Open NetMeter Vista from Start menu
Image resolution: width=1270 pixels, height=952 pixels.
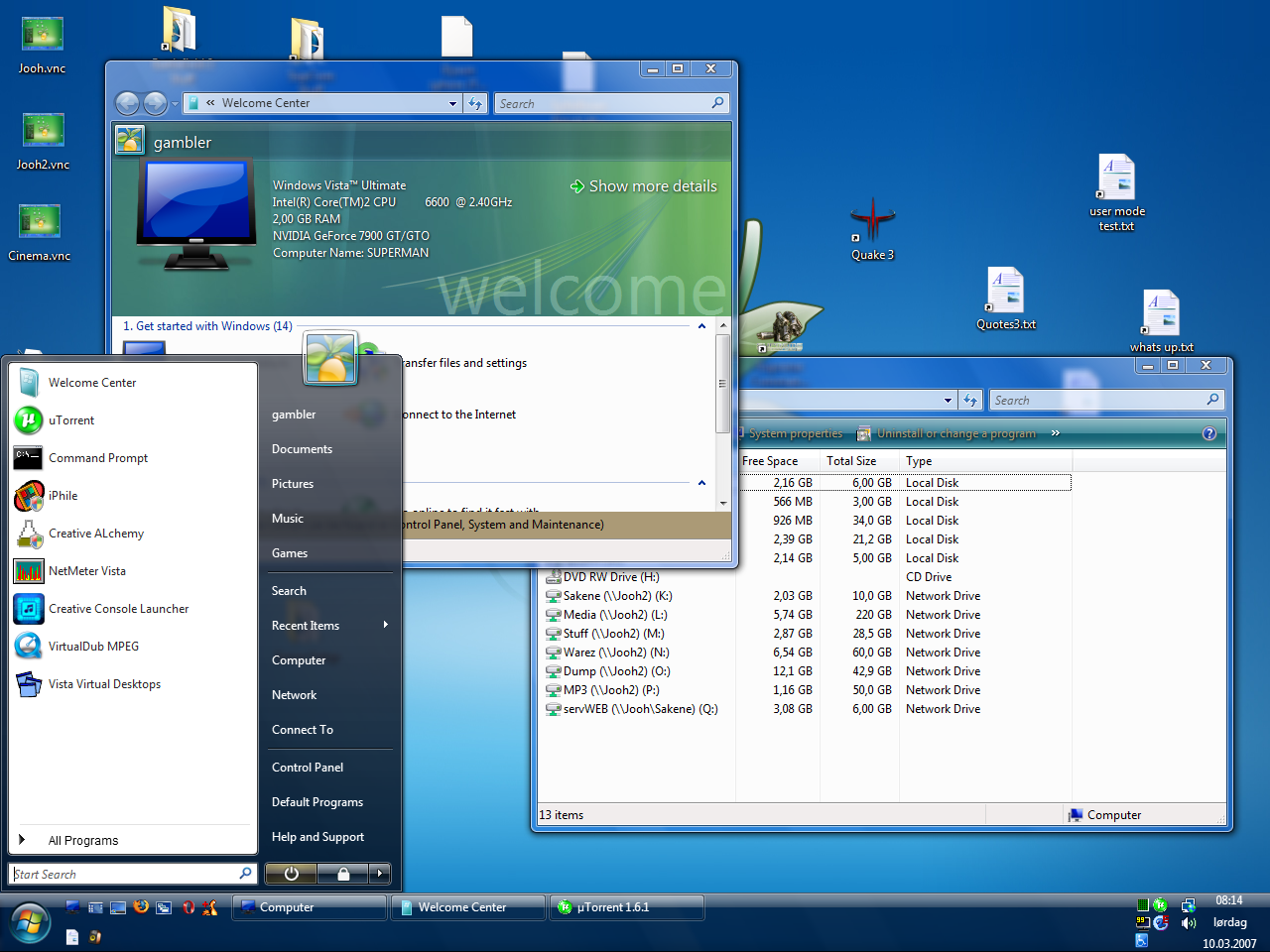133,571
